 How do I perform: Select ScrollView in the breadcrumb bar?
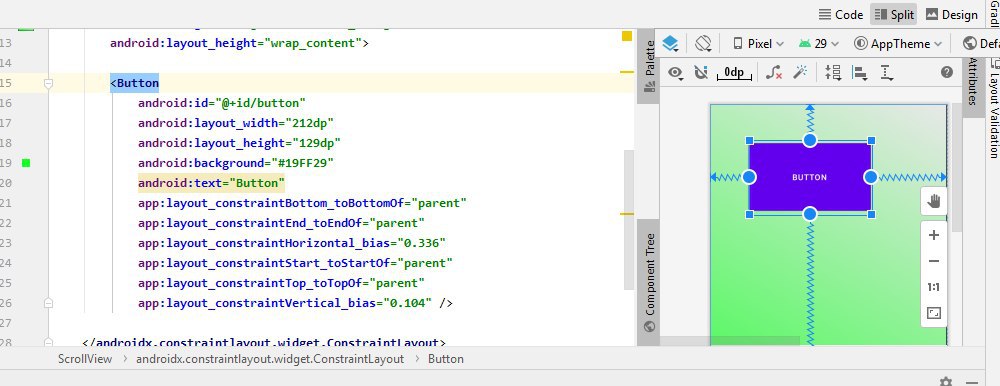click(85, 359)
